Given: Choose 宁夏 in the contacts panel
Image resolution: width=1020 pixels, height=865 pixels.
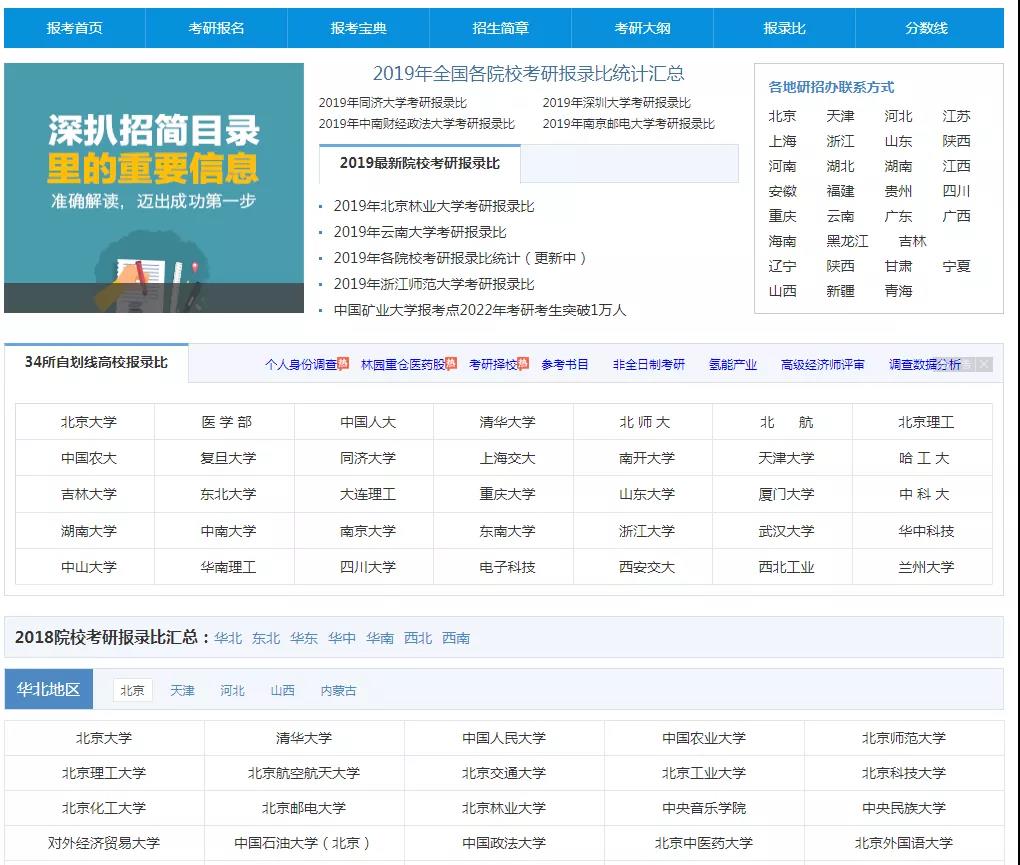Looking at the screenshot, I should pyautogui.click(x=956, y=266).
